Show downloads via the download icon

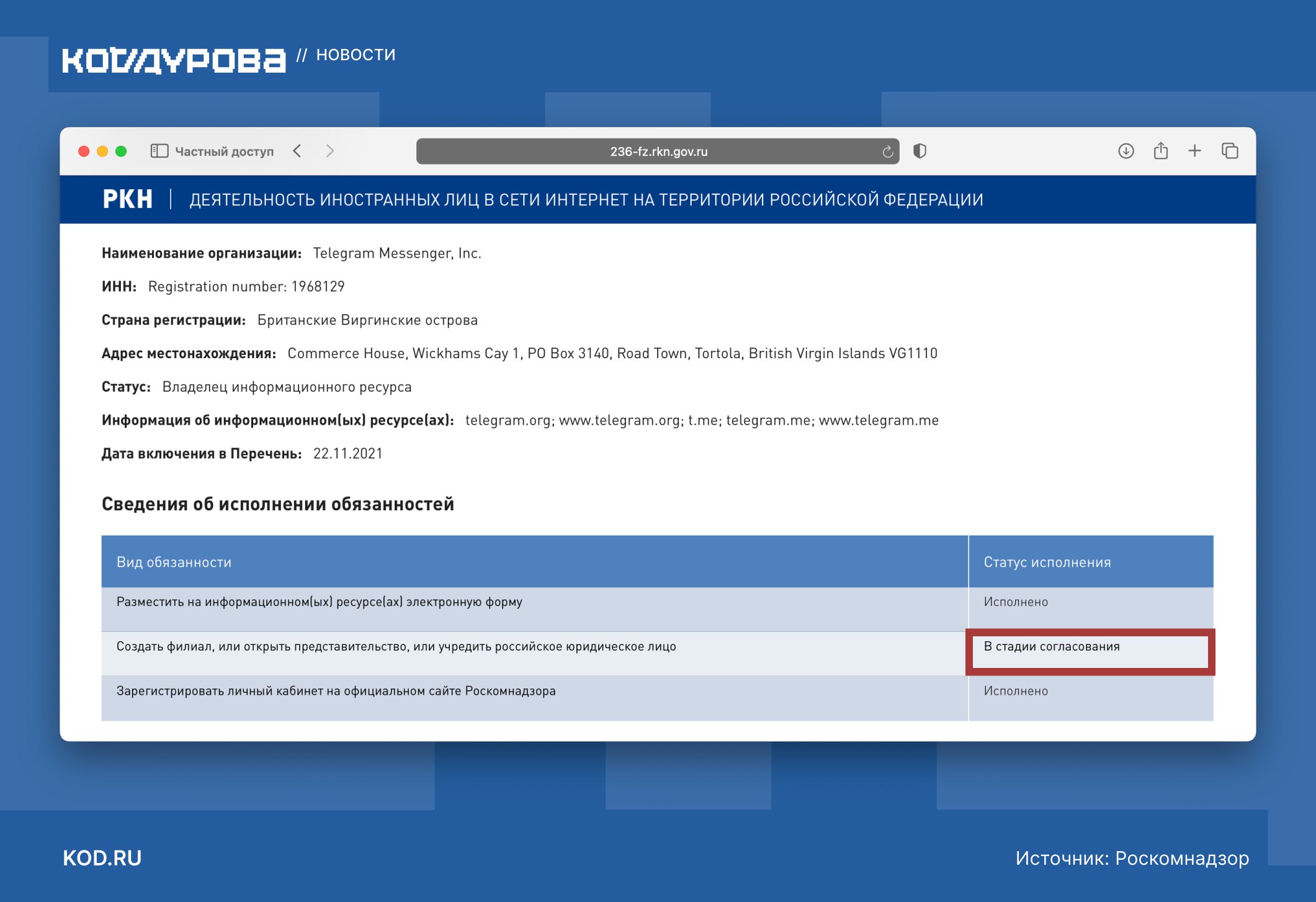[x=1126, y=151]
